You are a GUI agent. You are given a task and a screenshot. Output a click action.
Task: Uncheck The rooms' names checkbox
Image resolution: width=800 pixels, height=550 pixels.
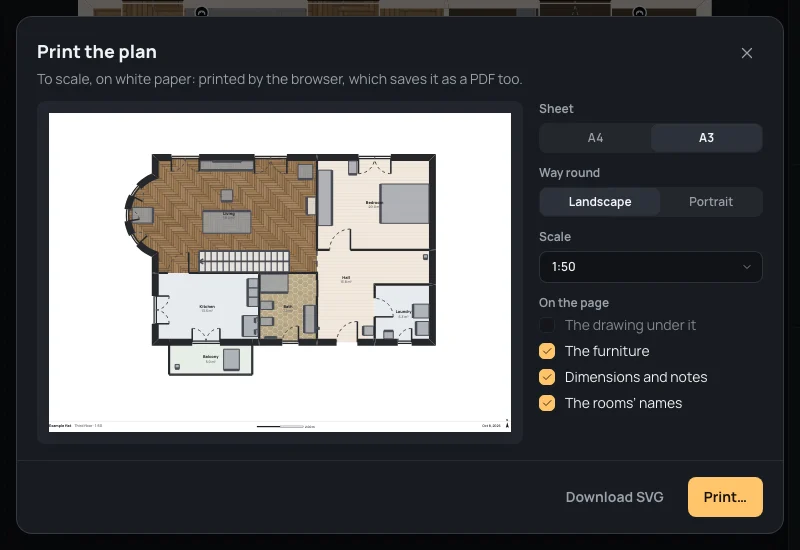point(547,403)
